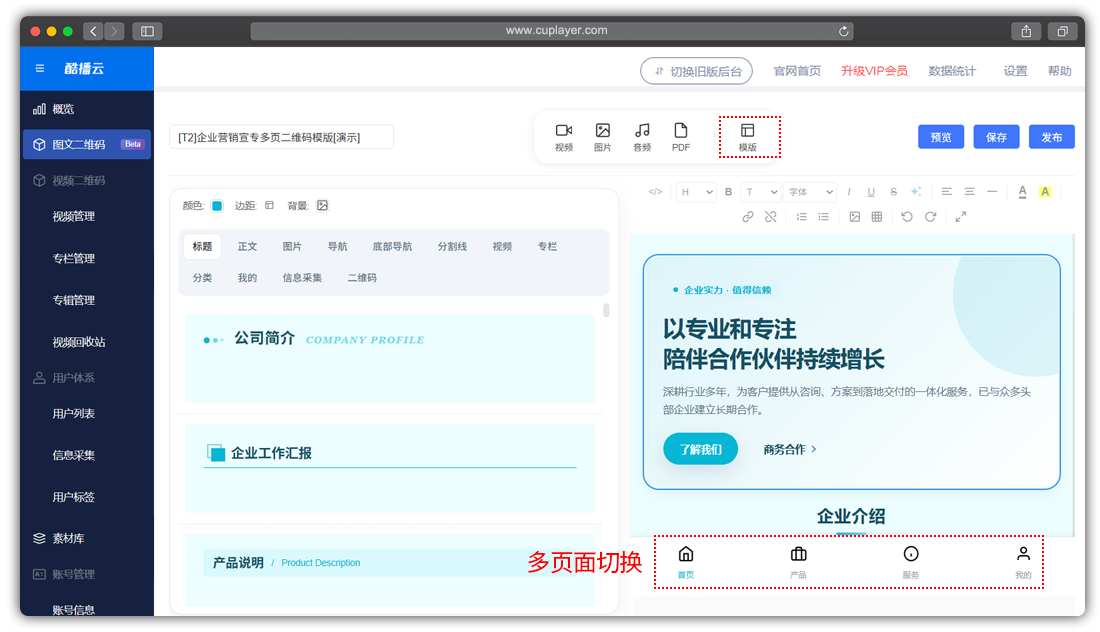1100x632 pixels.
Task: Insert a video with 视频 icon
Action: [x=564, y=137]
